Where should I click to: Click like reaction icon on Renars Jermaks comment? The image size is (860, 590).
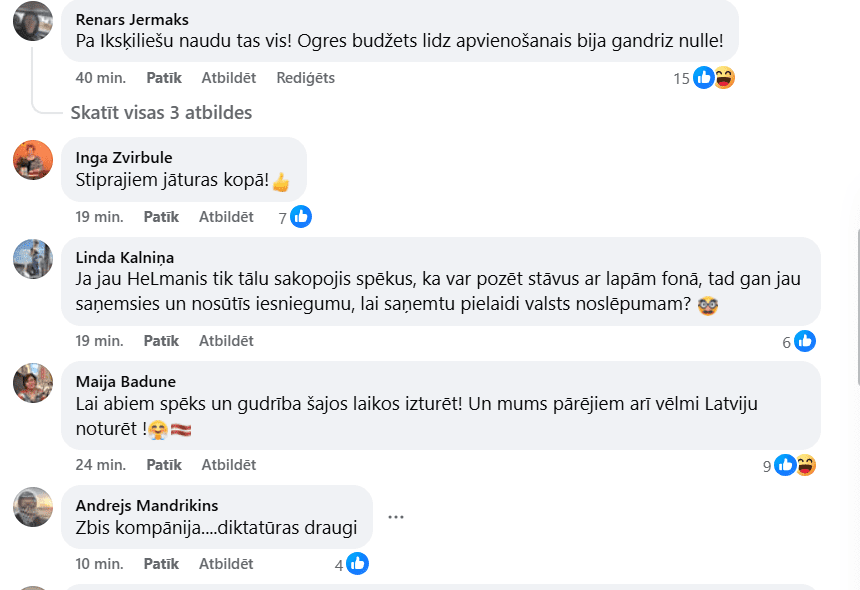click(704, 78)
